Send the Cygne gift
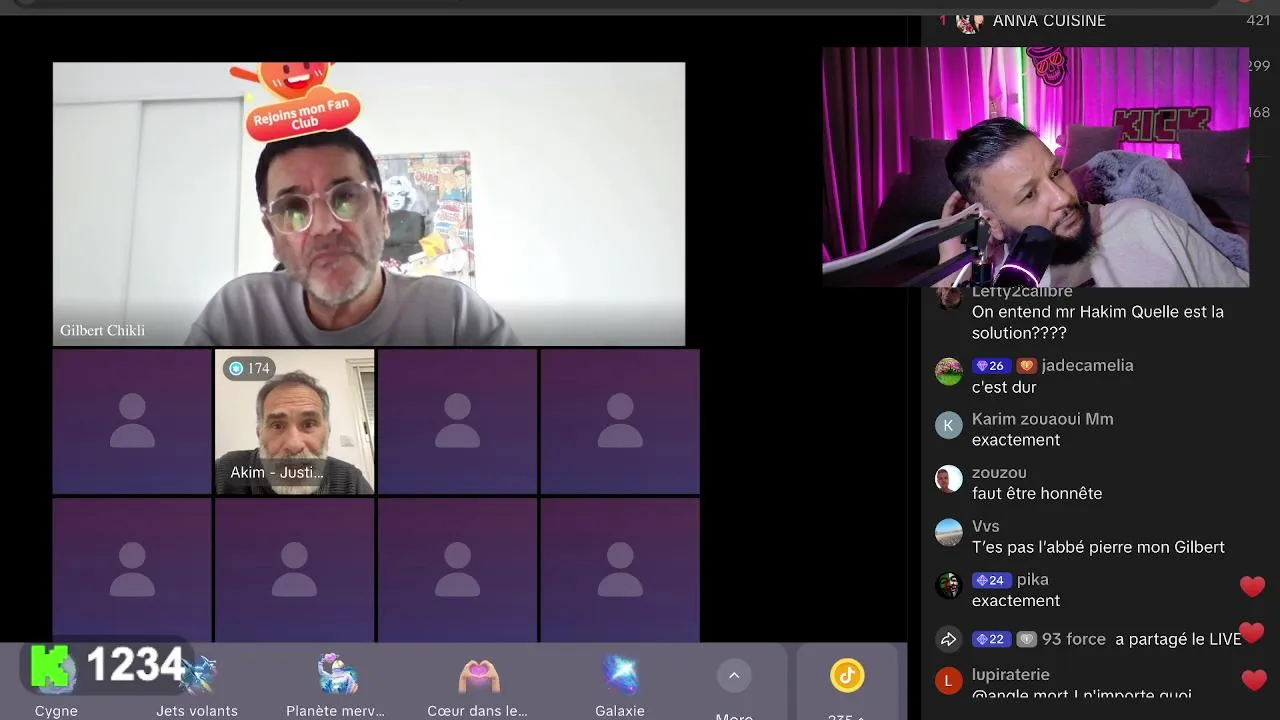The height and width of the screenshot is (720, 1280). coord(56,684)
